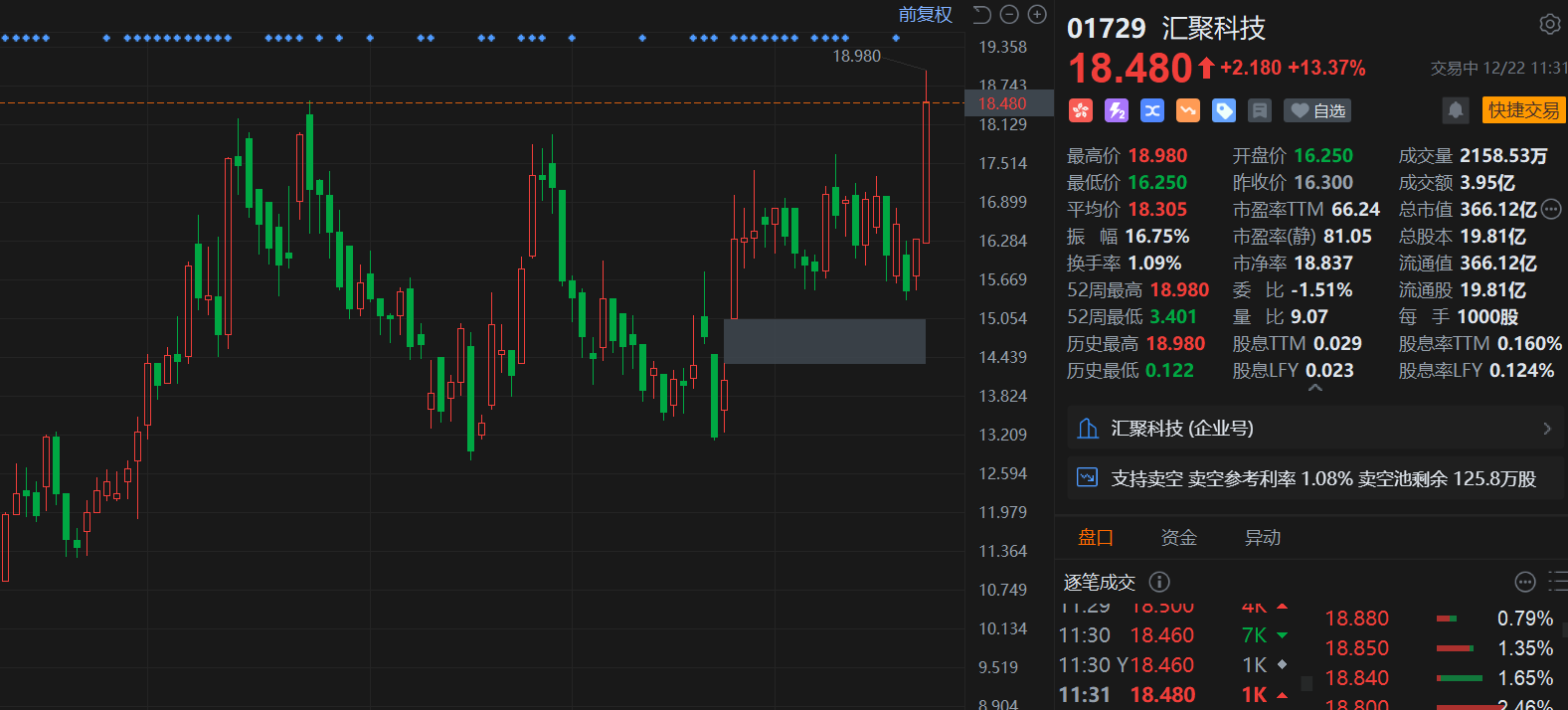Screen dimensions: 1568x710
Task: Switch to the 异动 tab
Action: pyautogui.click(x=1262, y=538)
